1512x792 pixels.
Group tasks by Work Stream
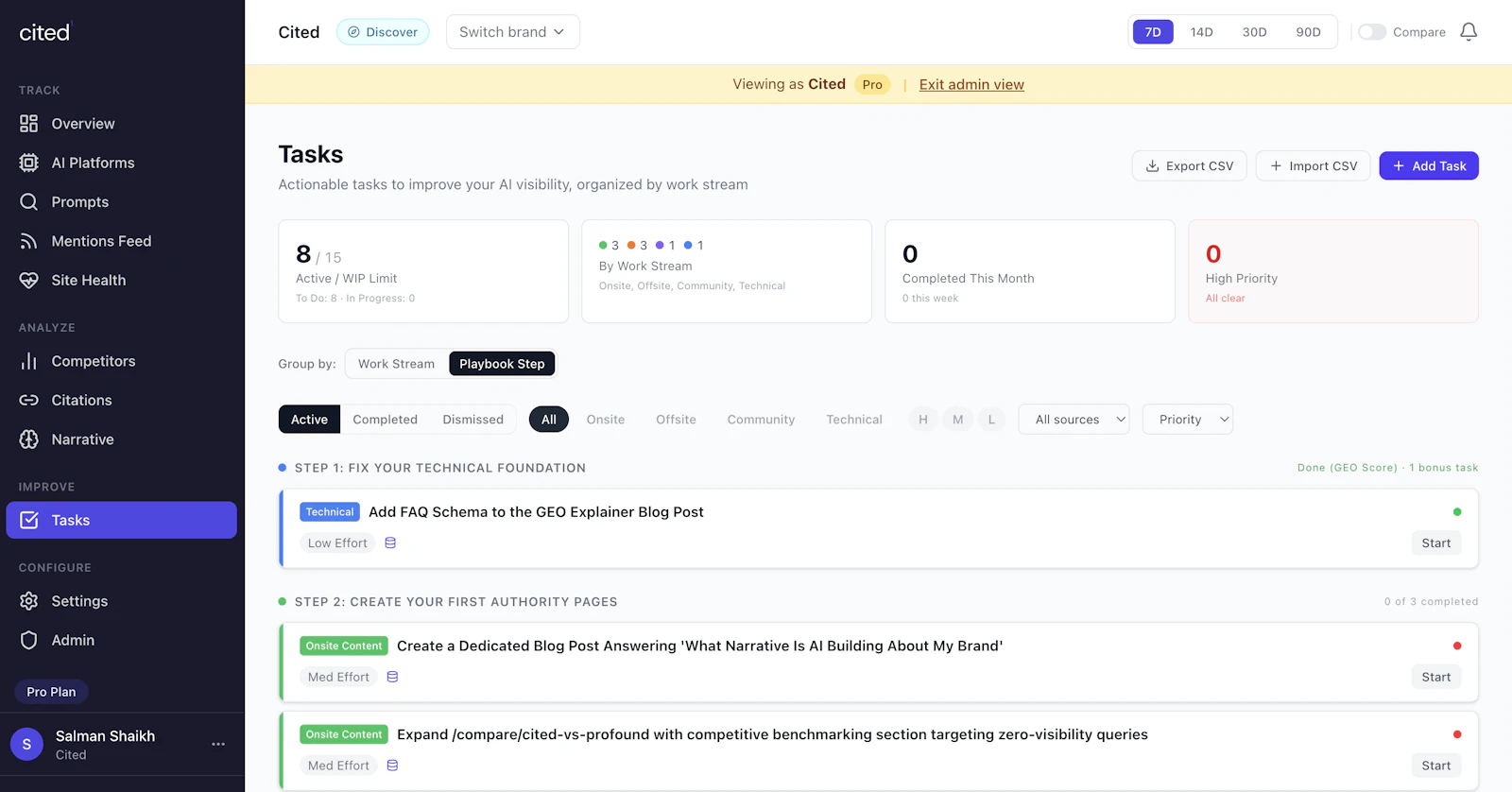point(396,364)
